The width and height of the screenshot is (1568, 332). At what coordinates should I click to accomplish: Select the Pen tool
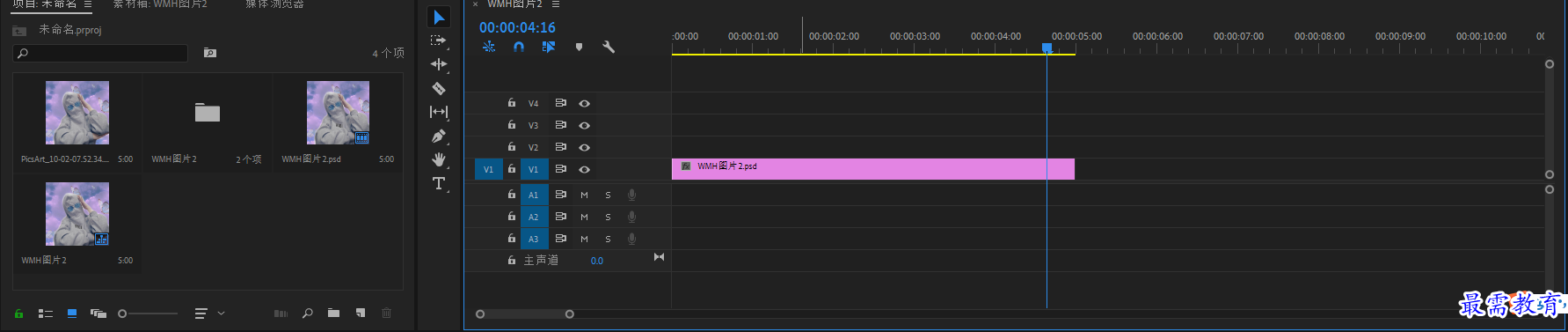439,136
